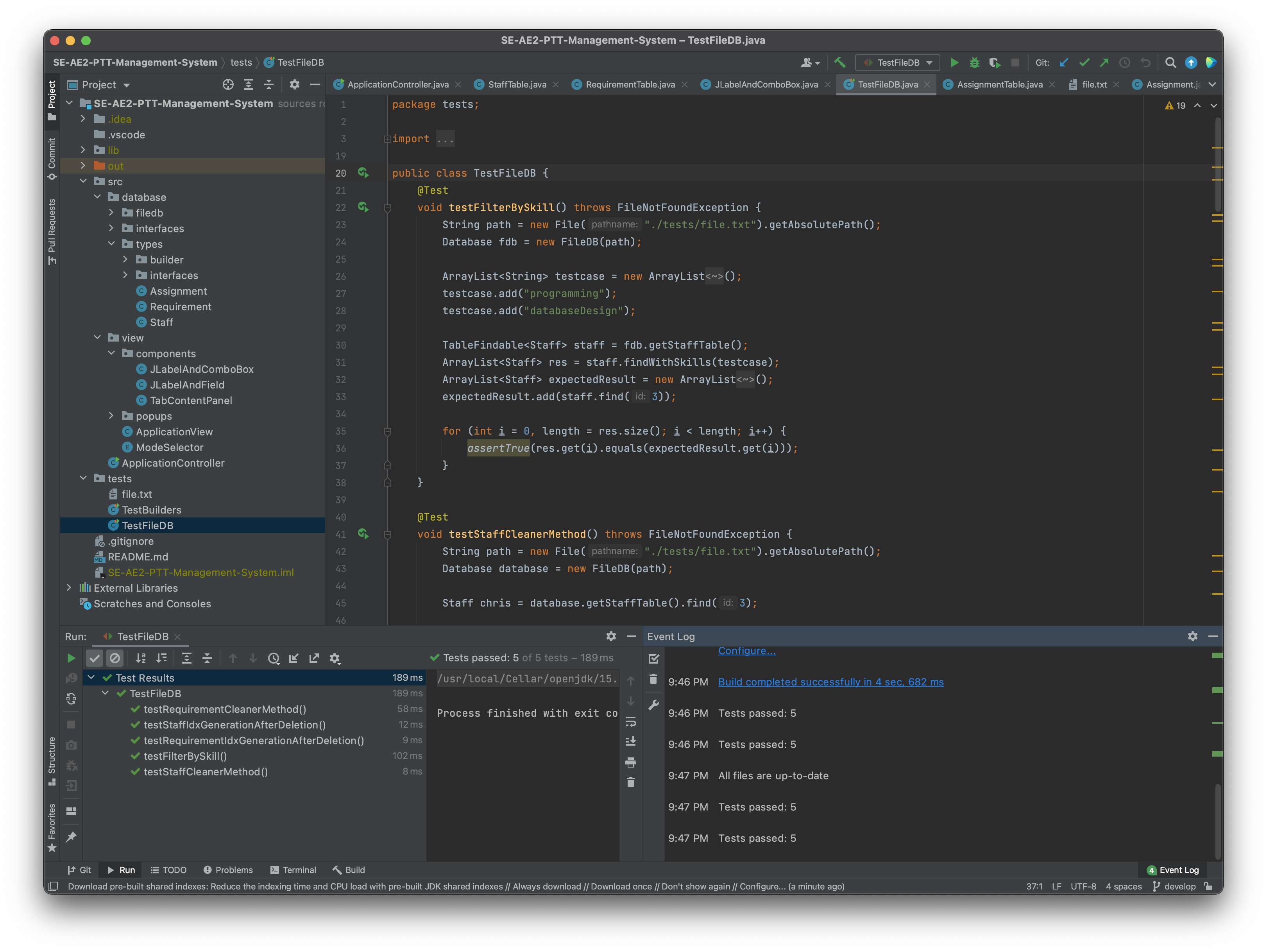Show Git history clock icon

[1124, 63]
